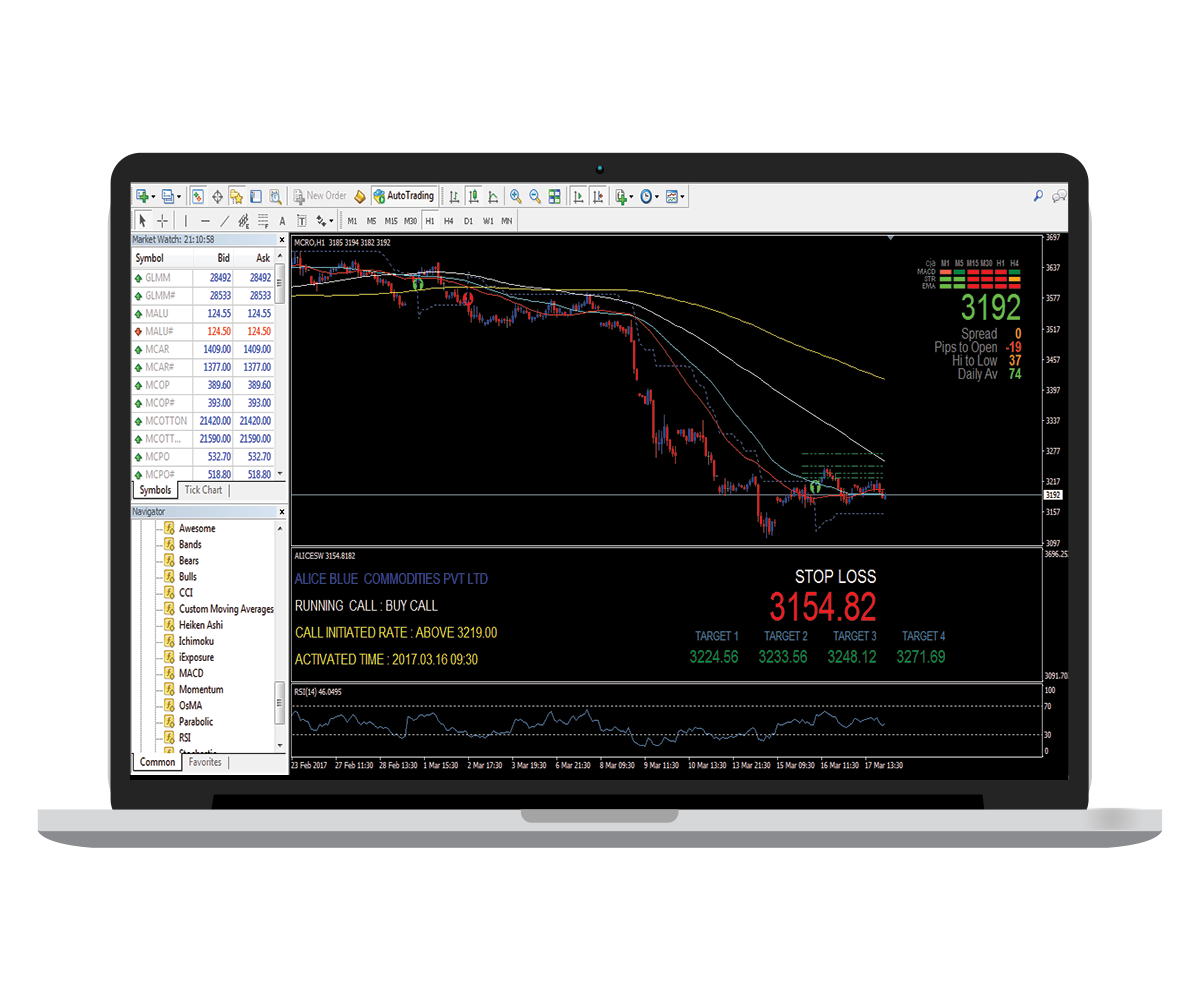
Task: Select the MN timeframe button
Action: (x=507, y=221)
